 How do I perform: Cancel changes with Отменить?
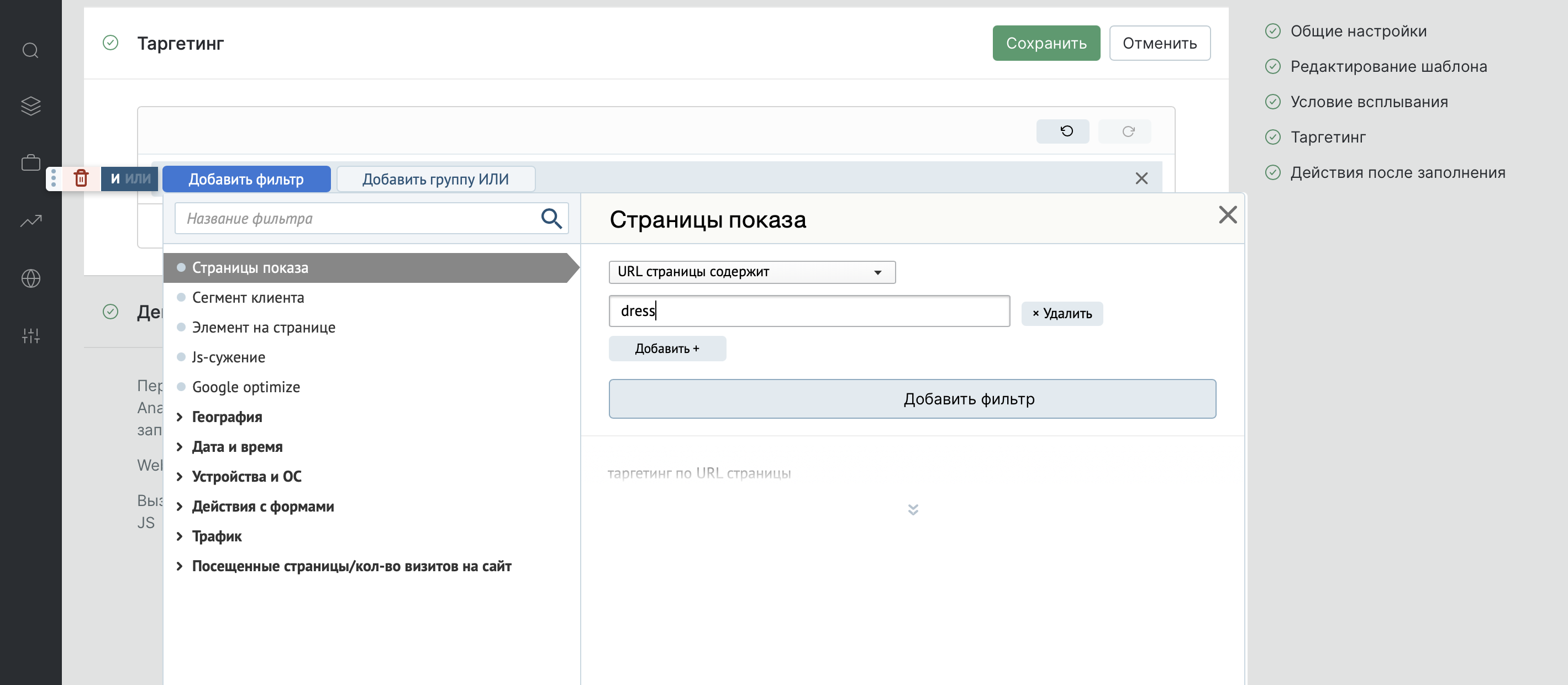(1159, 43)
